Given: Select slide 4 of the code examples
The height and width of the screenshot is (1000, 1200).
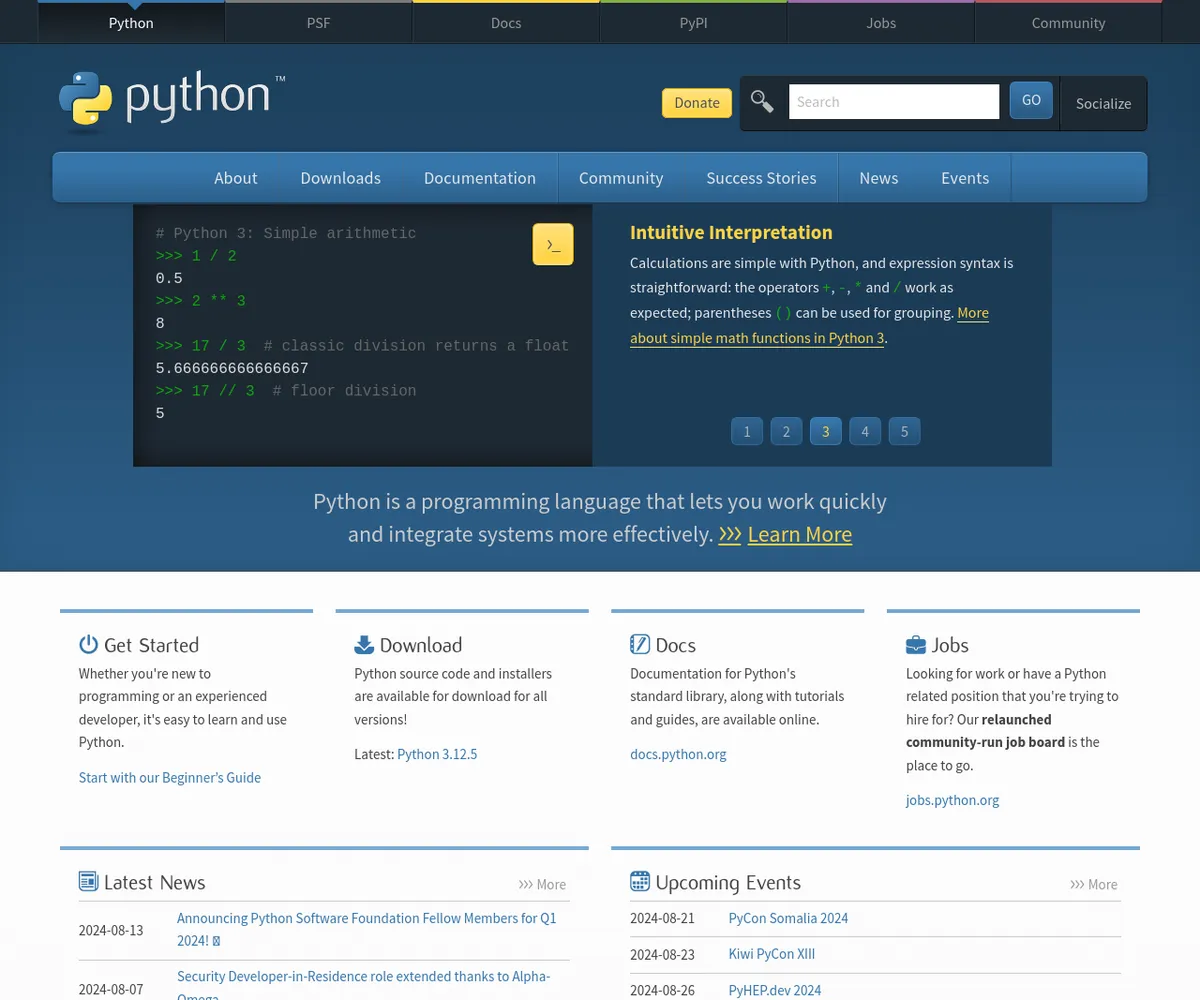Looking at the screenshot, I should point(865,431).
